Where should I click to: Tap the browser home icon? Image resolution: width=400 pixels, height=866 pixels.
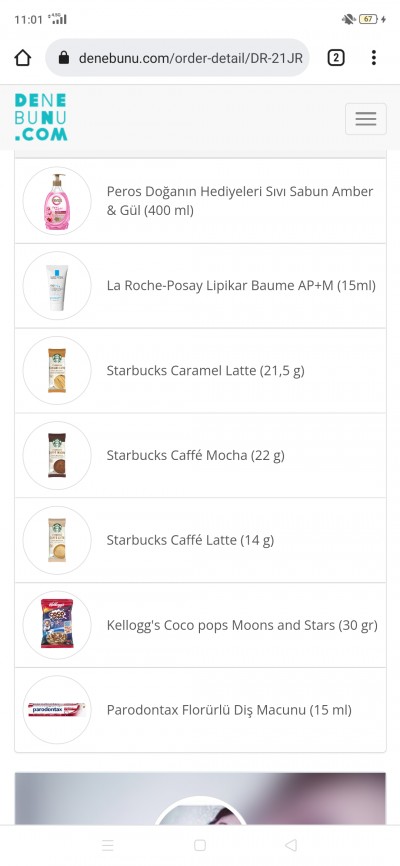(x=23, y=57)
